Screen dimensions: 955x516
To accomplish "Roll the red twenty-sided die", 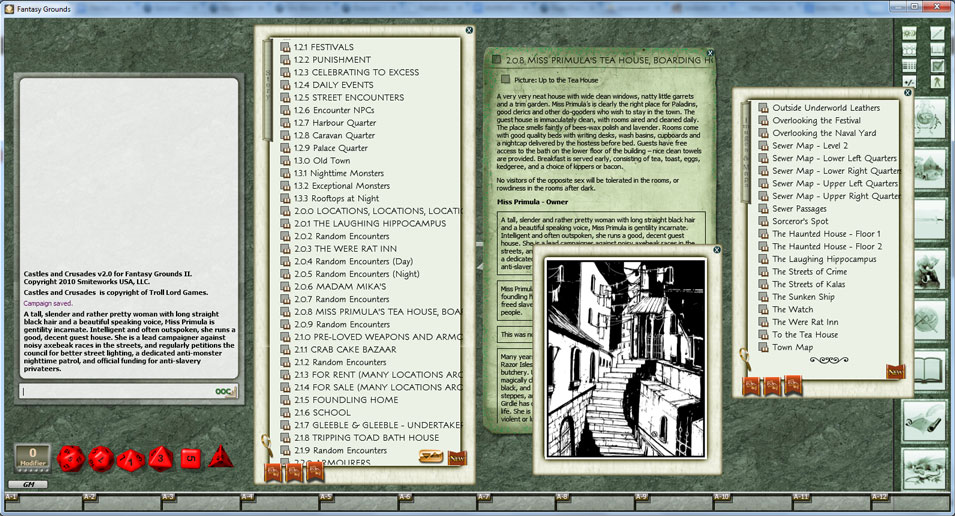I will (71, 459).
